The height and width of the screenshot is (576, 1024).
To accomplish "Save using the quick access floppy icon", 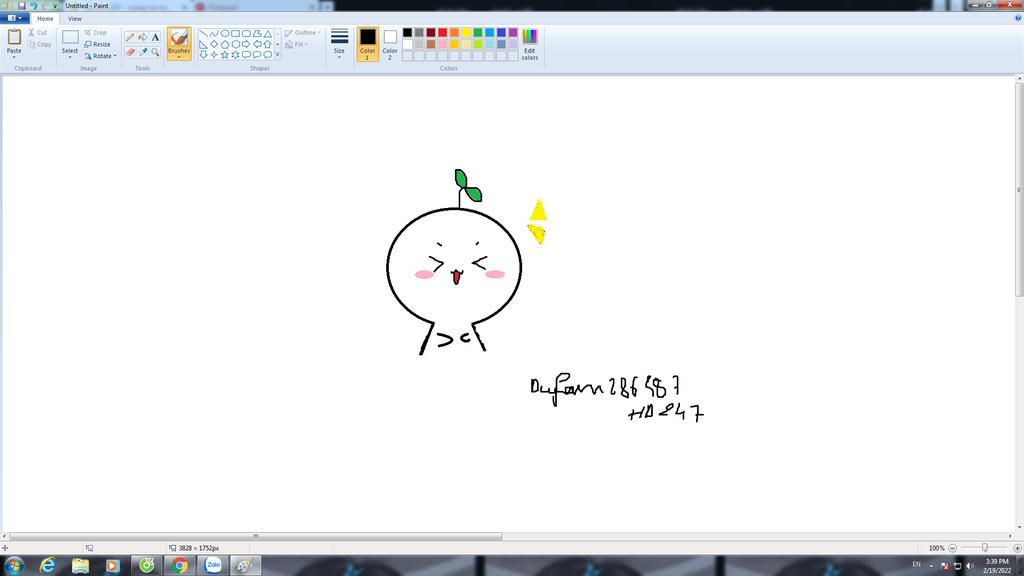I will pos(22,5).
